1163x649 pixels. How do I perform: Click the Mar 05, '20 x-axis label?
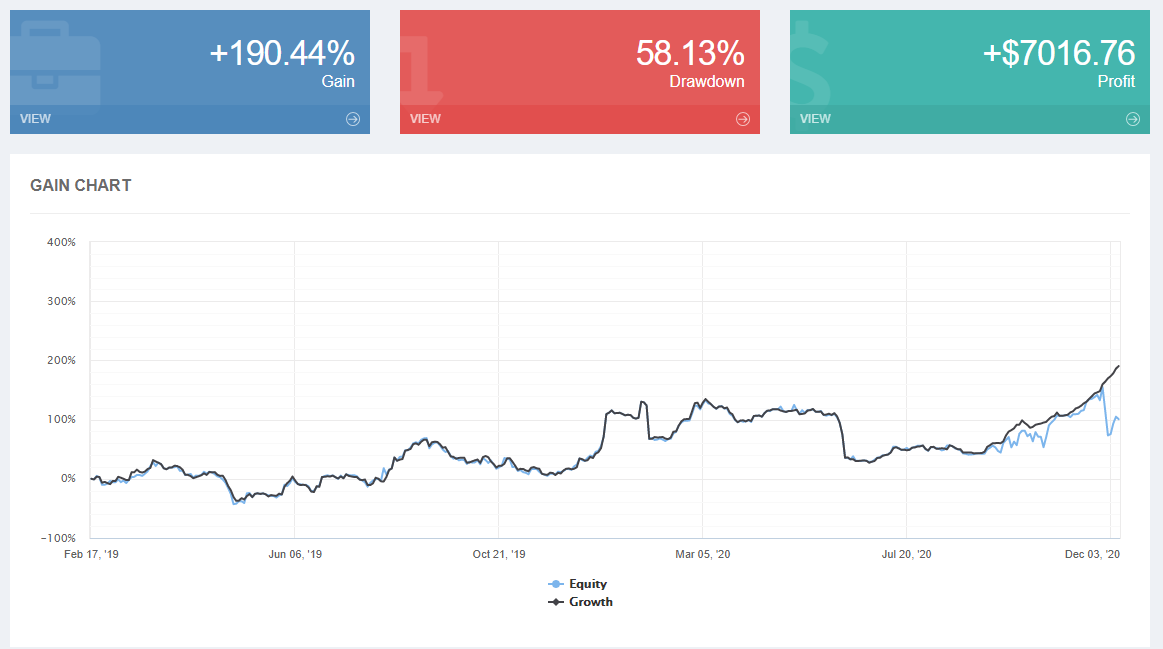(703, 554)
